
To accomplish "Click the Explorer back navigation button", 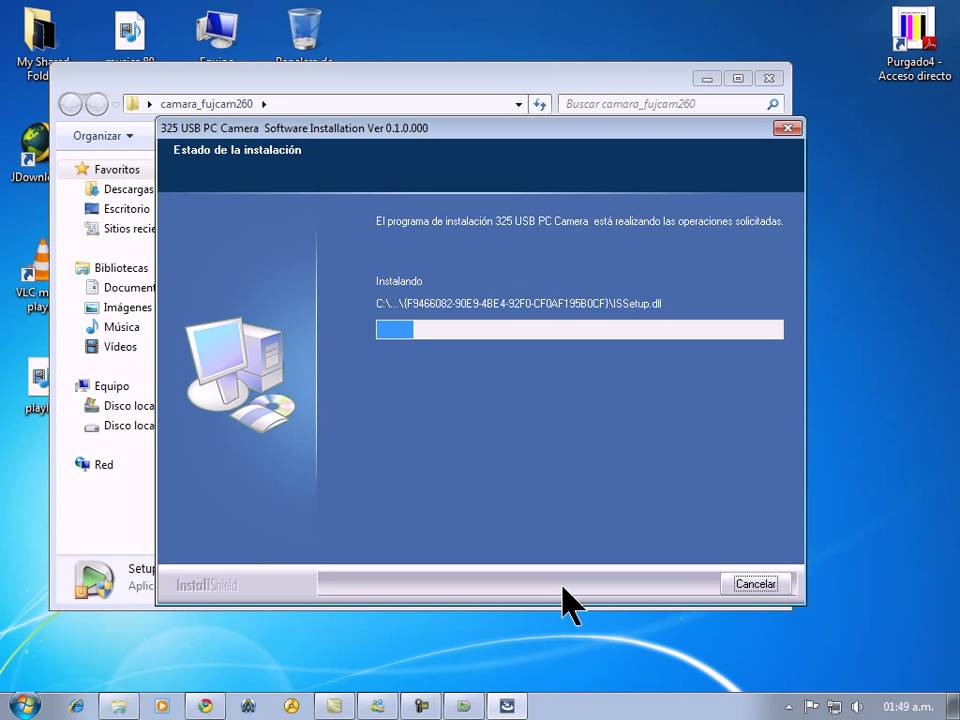I will coord(71,104).
